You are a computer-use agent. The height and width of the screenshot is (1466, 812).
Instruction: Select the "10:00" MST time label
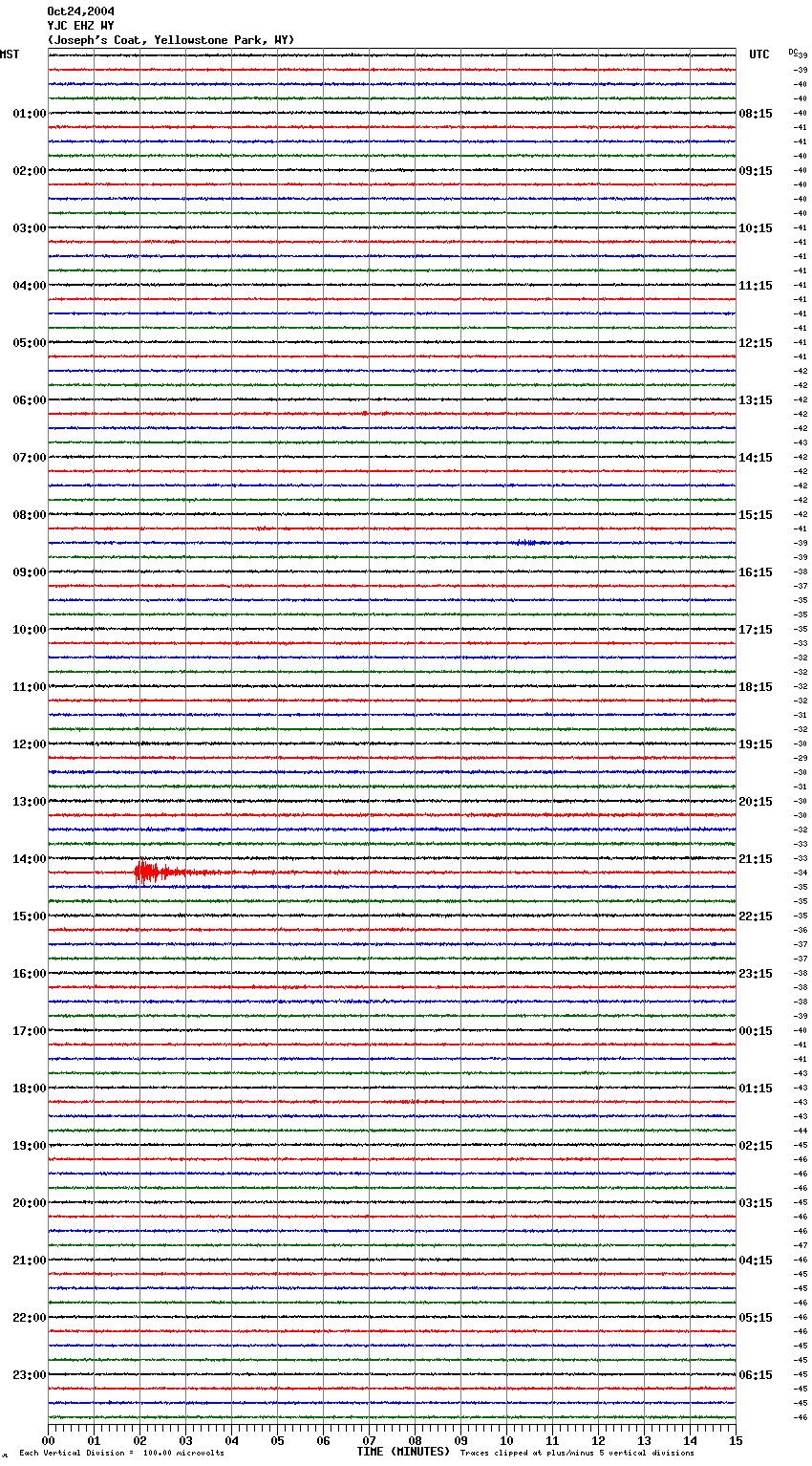point(30,630)
